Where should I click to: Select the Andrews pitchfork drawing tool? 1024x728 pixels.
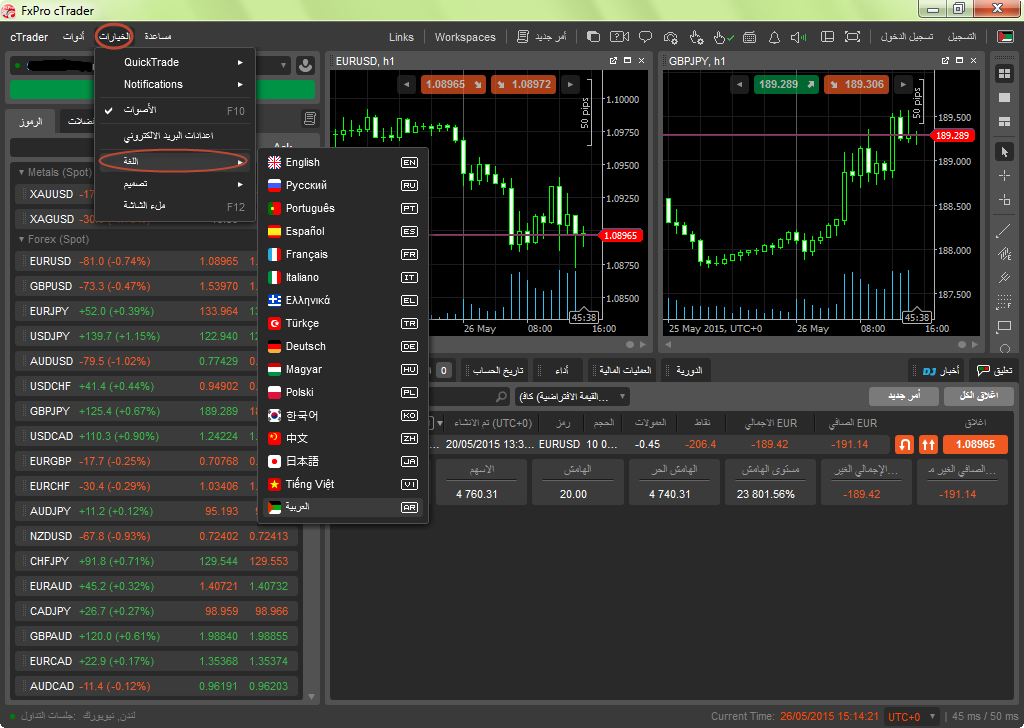click(x=1004, y=277)
